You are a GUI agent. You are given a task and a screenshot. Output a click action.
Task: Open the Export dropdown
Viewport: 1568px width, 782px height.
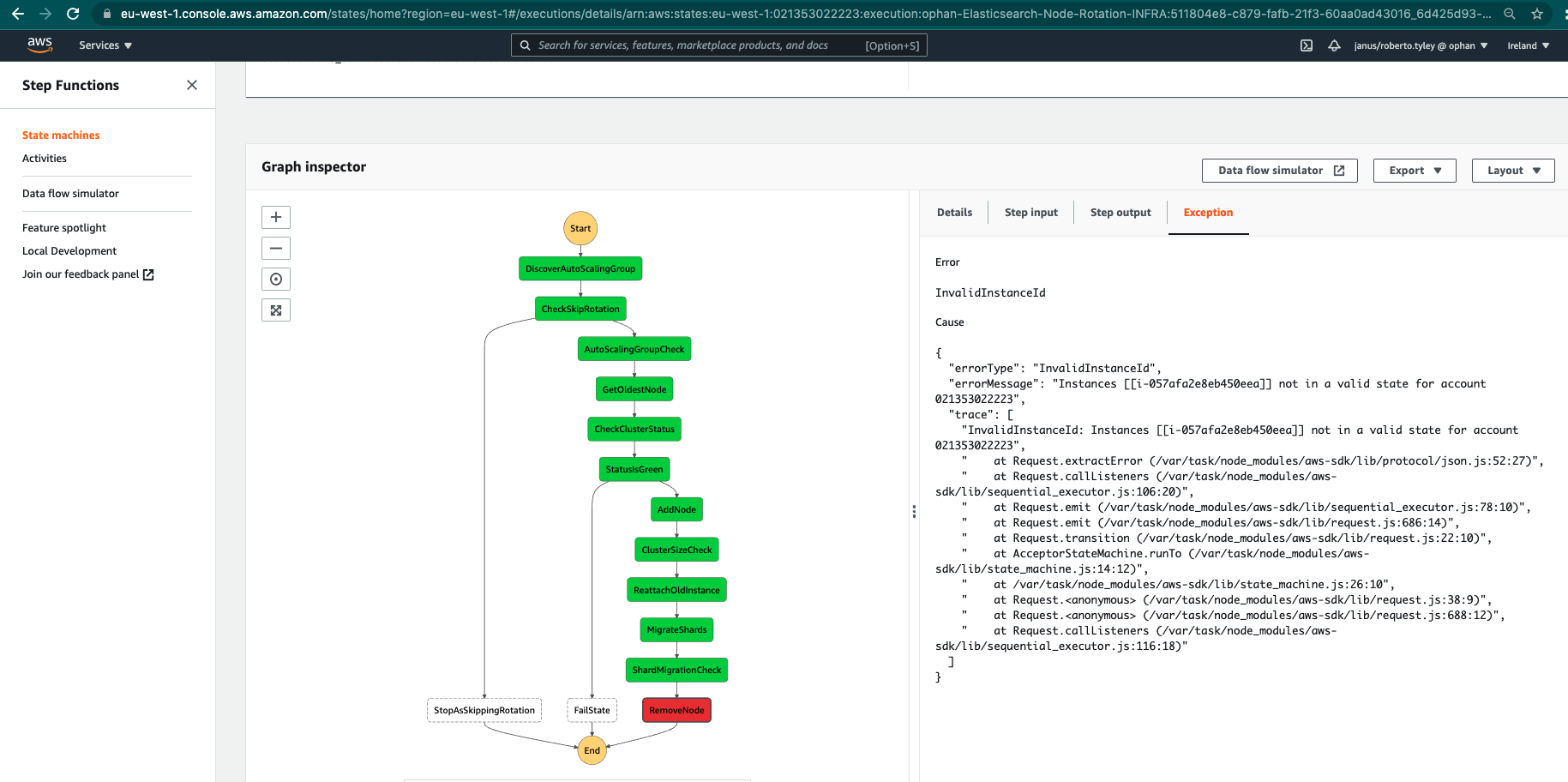(1414, 170)
